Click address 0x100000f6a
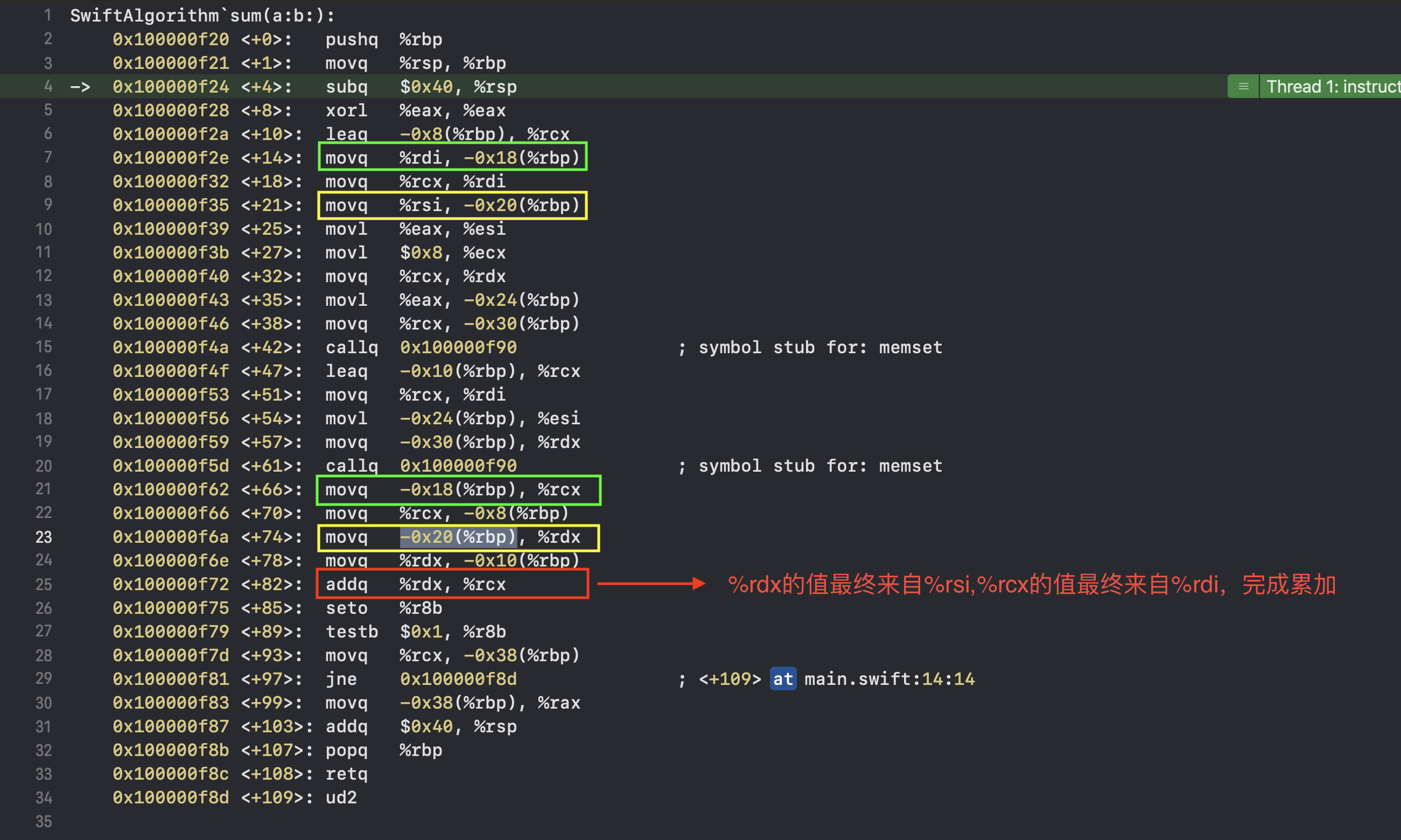 (171, 537)
